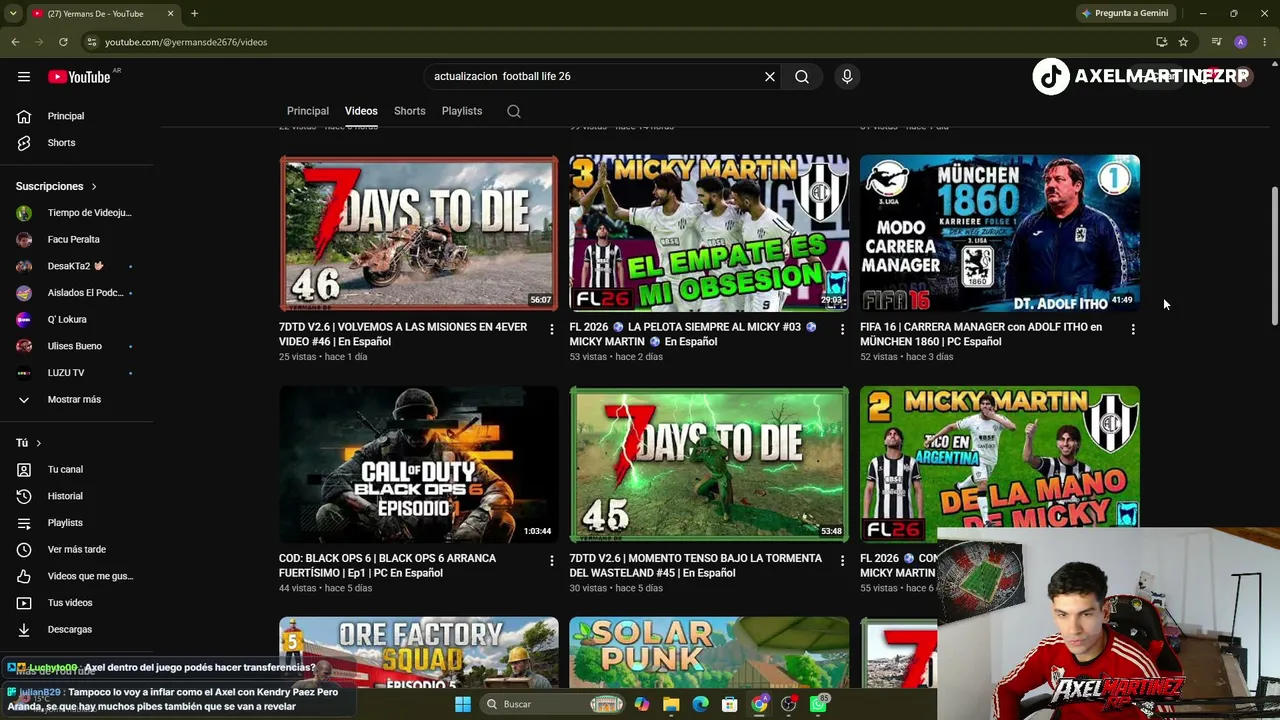Open Microsoft Store from the taskbar
The image size is (1280, 720).
click(730, 704)
